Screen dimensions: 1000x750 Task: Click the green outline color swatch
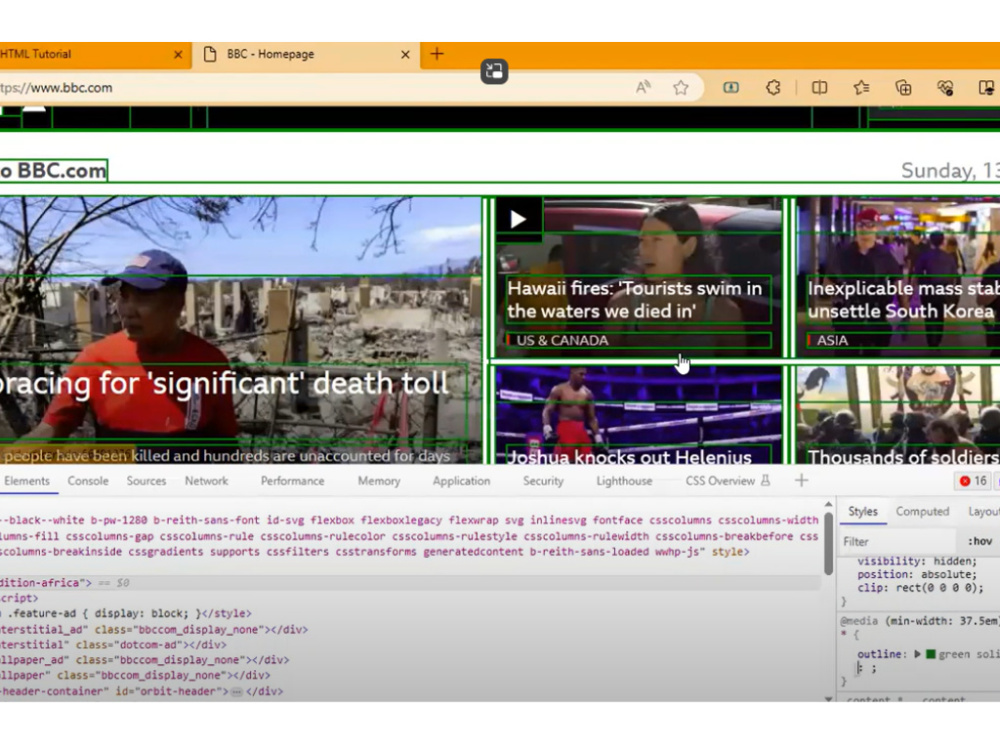[x=930, y=654]
